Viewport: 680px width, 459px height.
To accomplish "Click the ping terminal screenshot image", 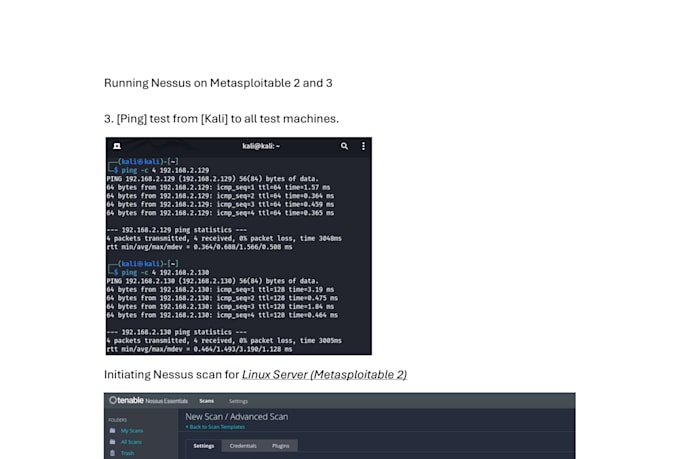I will coord(239,246).
